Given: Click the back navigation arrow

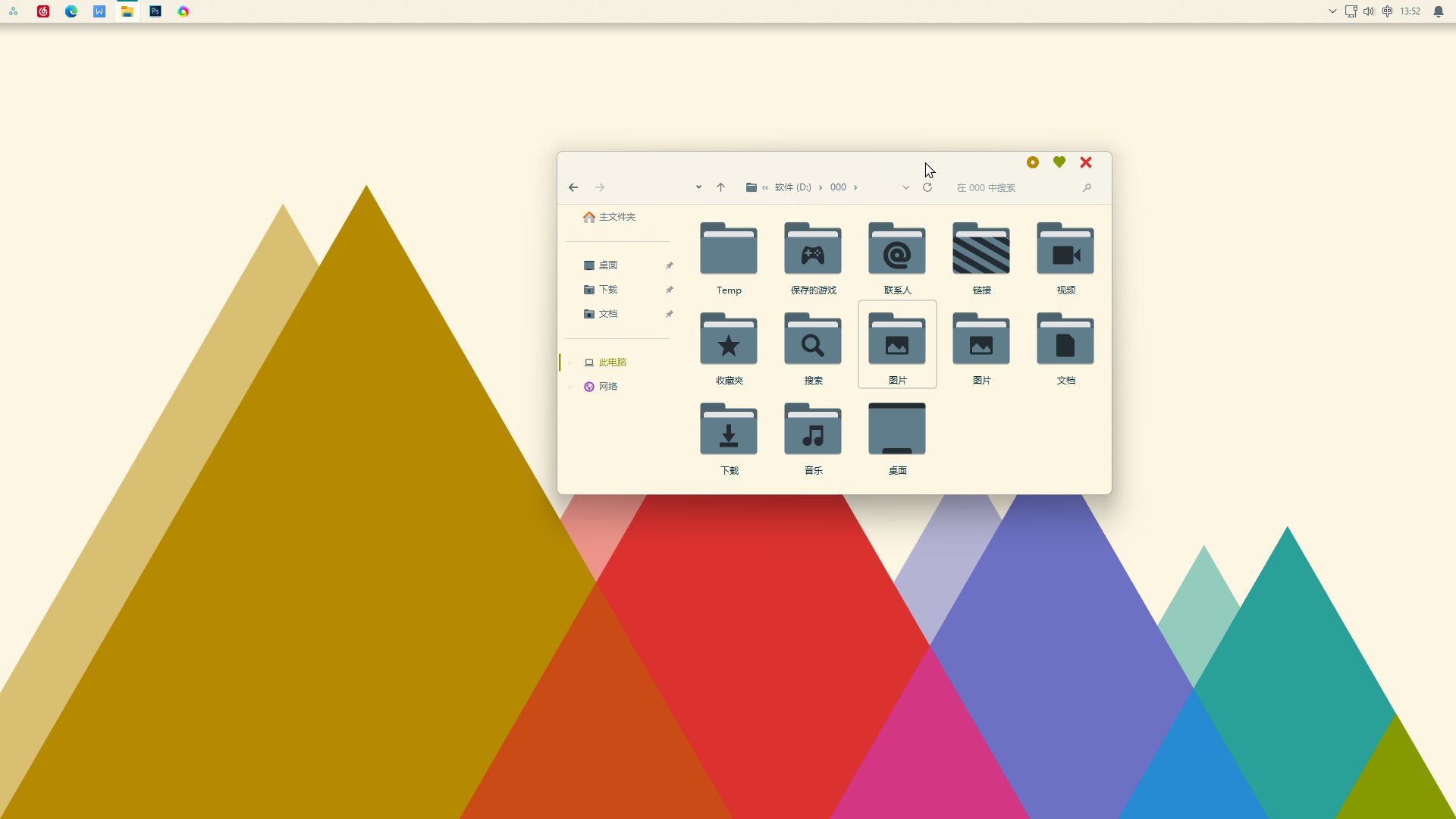Looking at the screenshot, I should point(573,187).
